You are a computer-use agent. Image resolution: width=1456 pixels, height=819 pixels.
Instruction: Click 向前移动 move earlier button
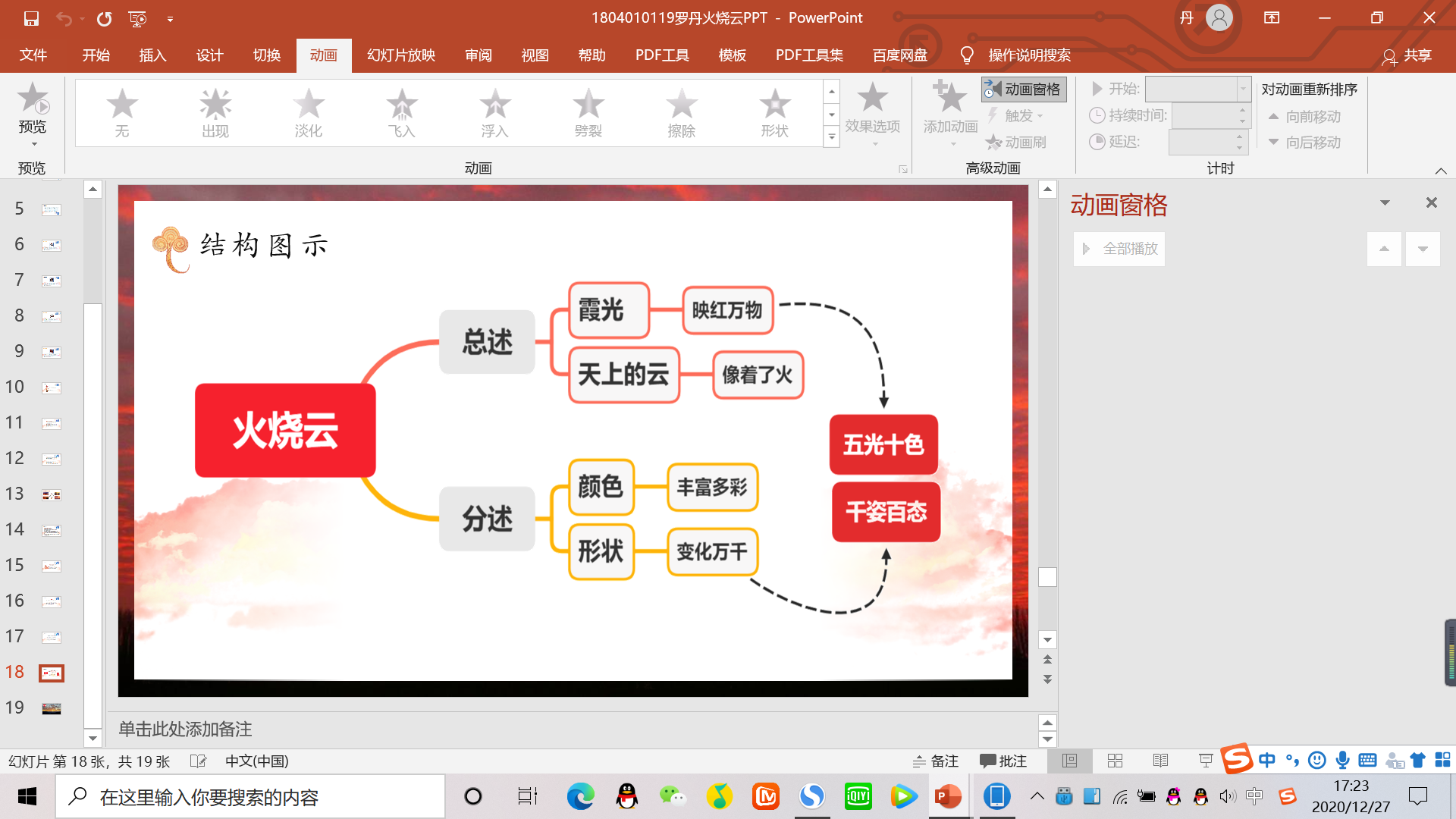click(1304, 117)
